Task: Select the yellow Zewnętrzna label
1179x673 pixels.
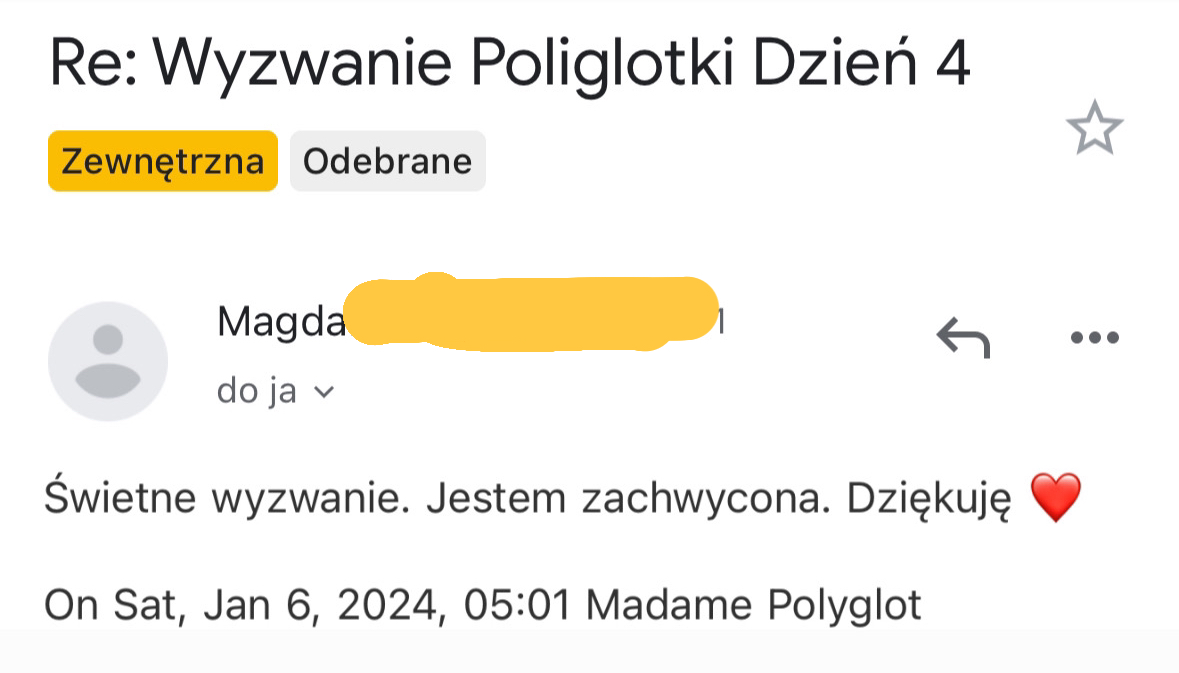Action: (x=163, y=161)
